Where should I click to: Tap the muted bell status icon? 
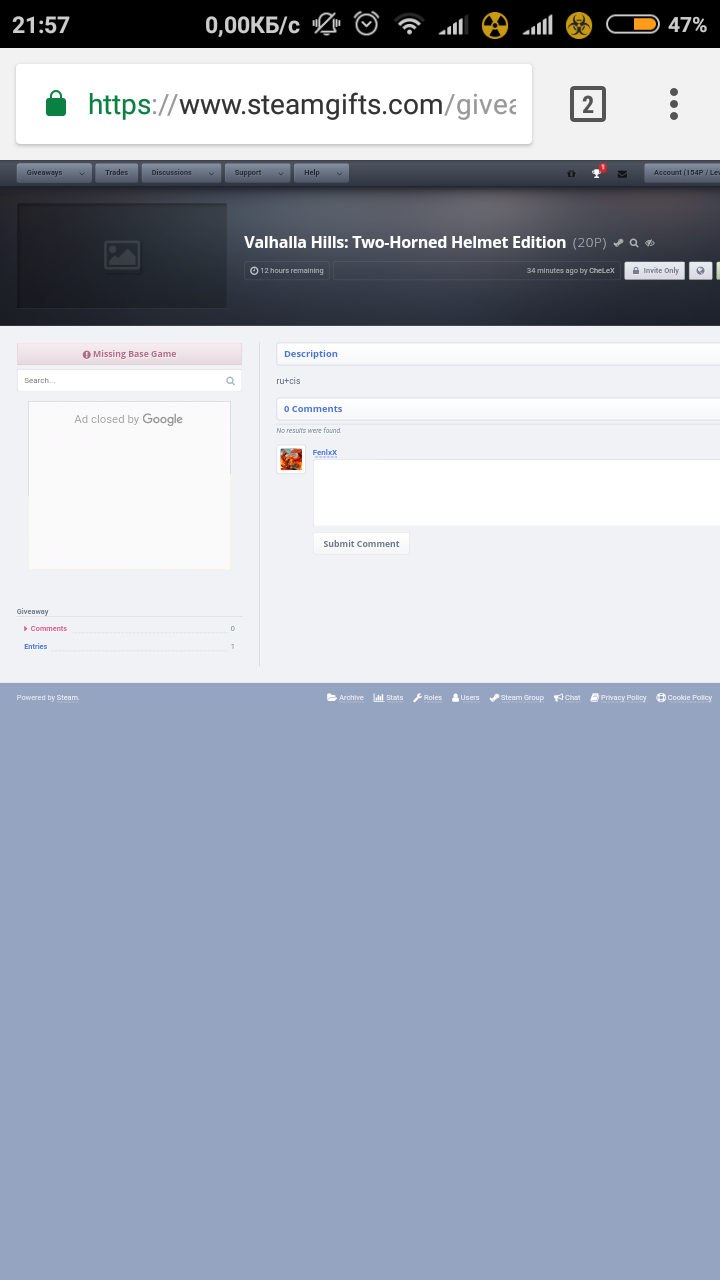(x=326, y=24)
